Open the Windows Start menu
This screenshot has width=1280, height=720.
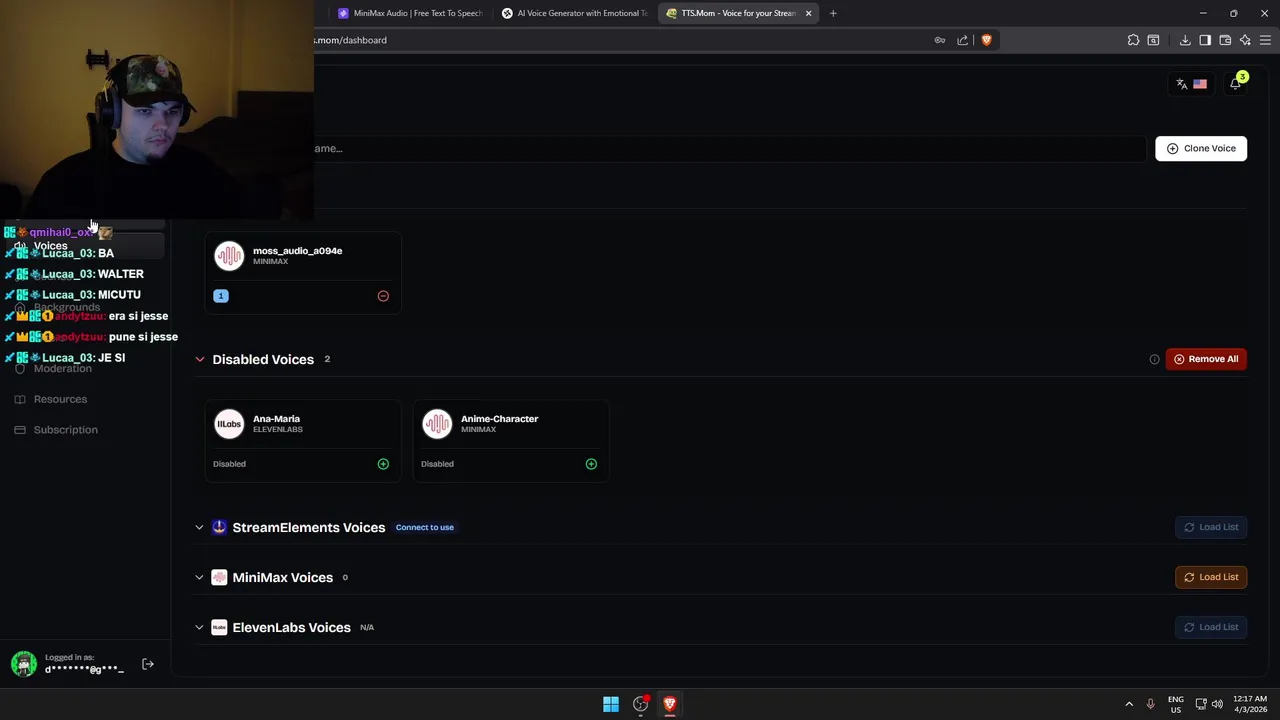coord(611,704)
